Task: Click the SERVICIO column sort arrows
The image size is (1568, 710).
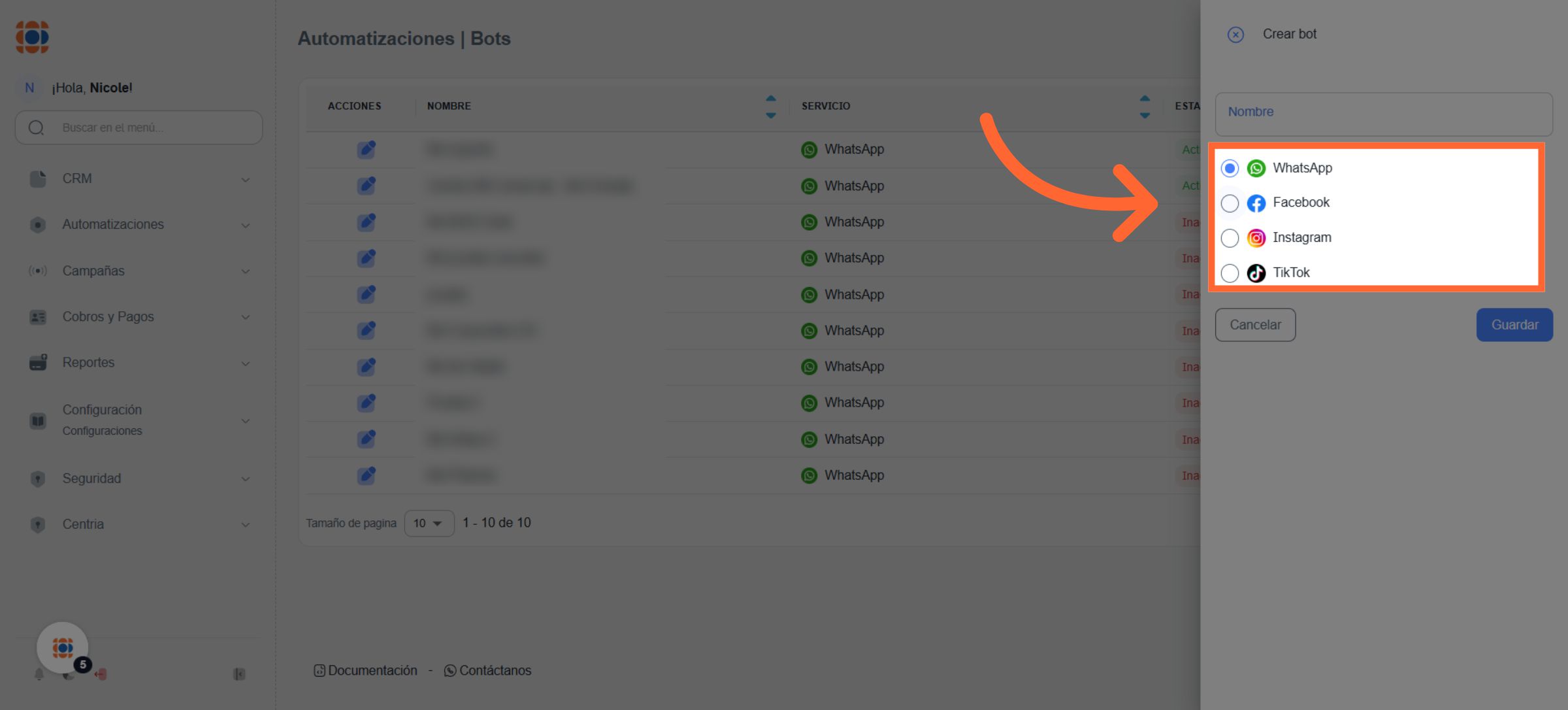Action: coord(1145,106)
